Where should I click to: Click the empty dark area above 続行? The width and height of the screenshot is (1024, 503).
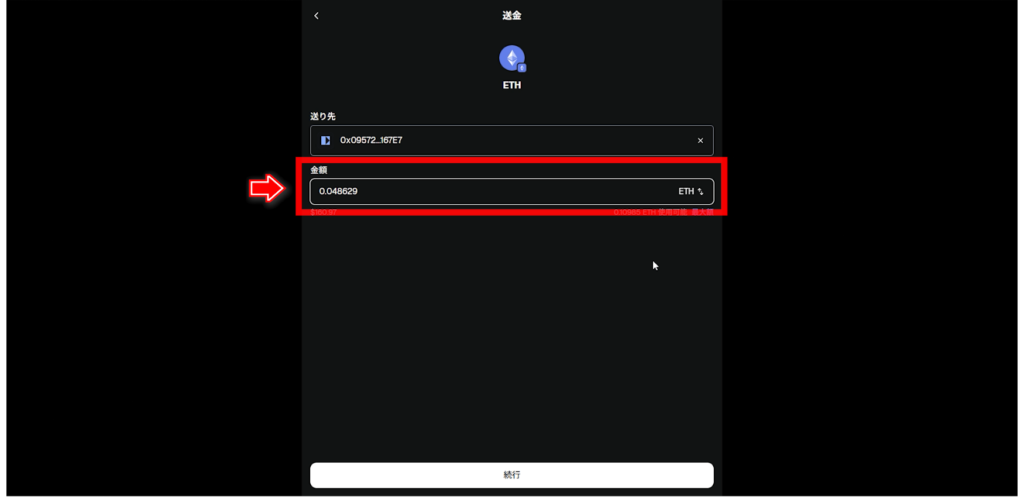coord(511,340)
